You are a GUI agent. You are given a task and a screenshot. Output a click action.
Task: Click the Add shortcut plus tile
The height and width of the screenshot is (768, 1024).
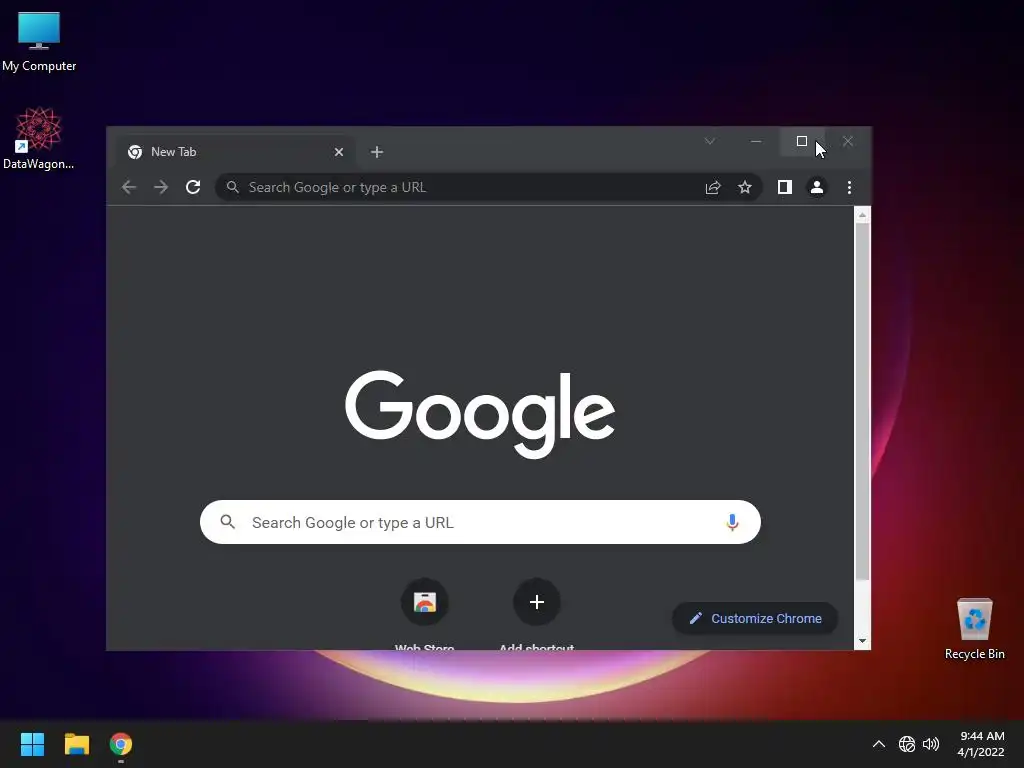537,602
